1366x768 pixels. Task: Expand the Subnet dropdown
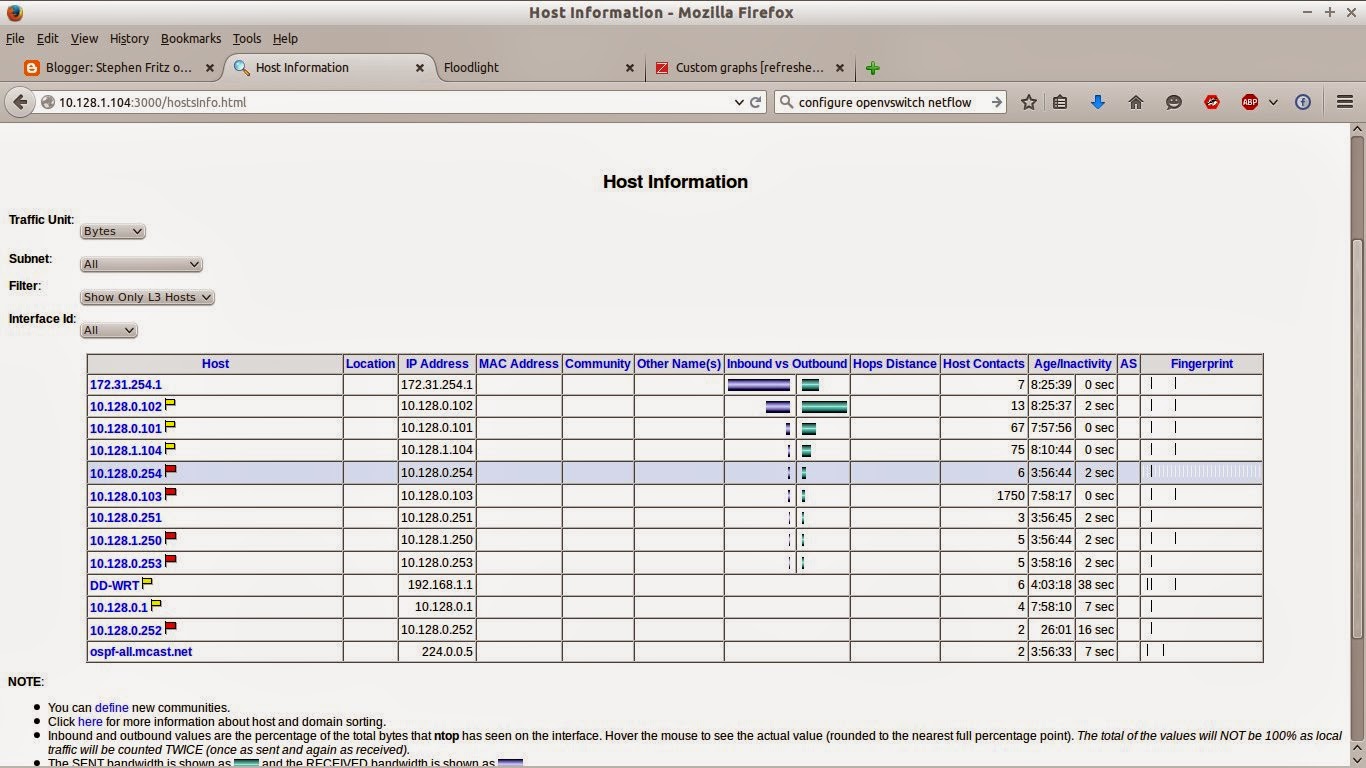[x=140, y=264]
